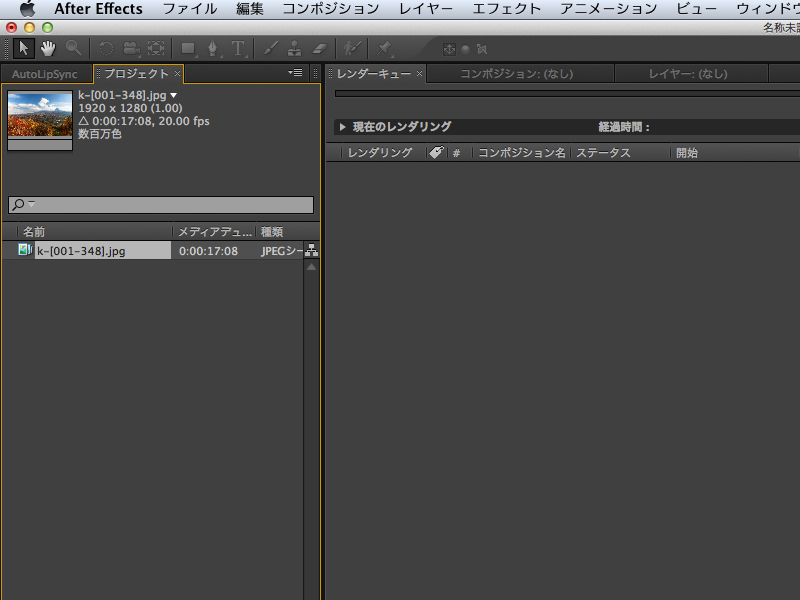Viewport: 800px width, 600px height.
Task: Expand the 現在のレンダリング section
Action: (x=342, y=127)
